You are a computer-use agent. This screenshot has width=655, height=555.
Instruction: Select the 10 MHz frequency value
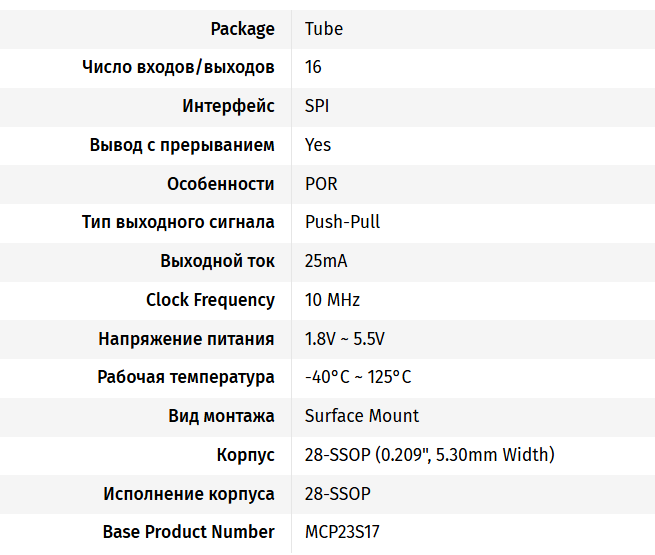click(332, 300)
